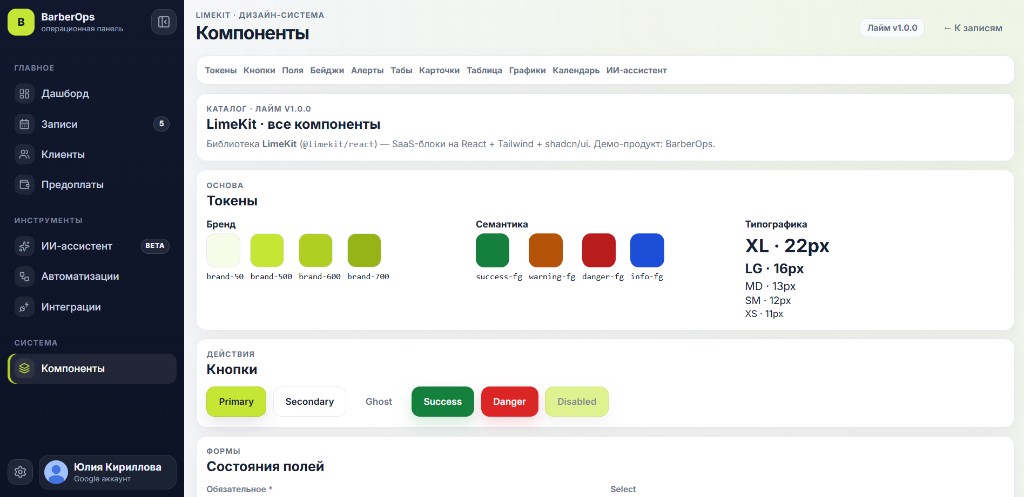Select the warning-fg orange swatch
1024x497 pixels.
[546, 250]
